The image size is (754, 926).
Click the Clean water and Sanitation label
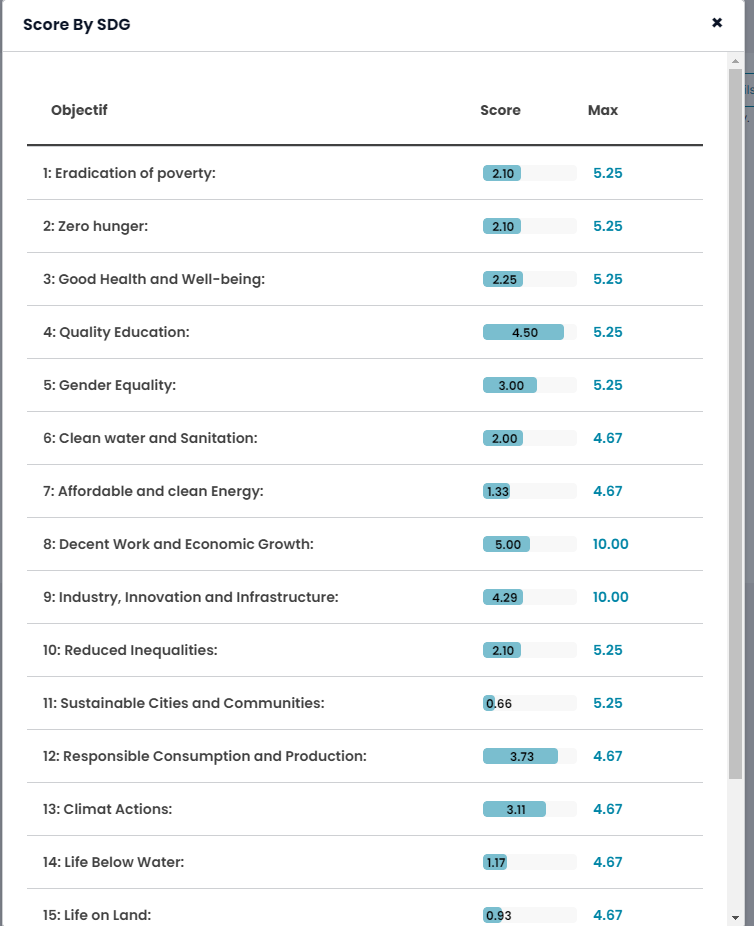point(150,438)
